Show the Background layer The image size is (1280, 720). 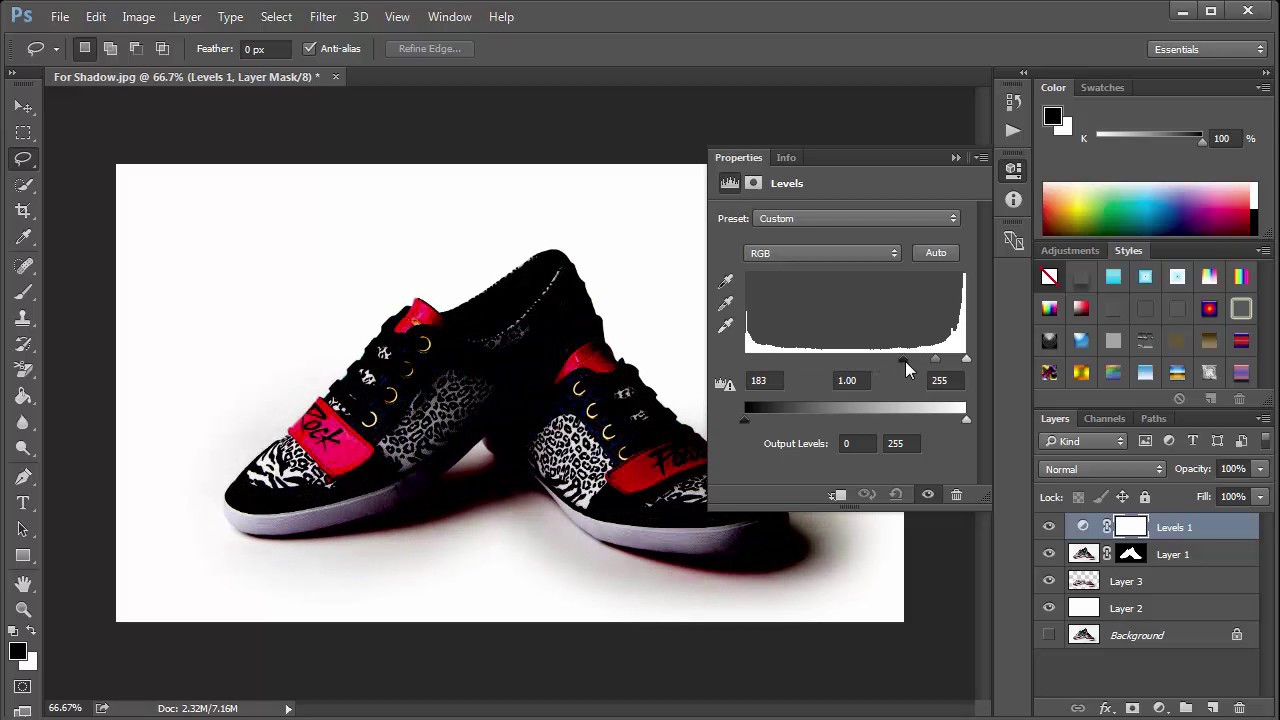(x=1049, y=635)
